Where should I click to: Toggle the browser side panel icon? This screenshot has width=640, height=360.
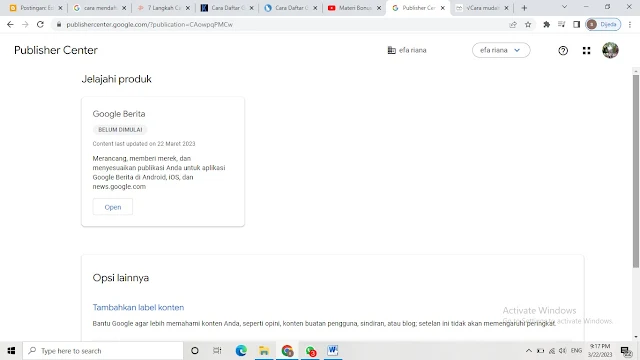[x=576, y=24]
